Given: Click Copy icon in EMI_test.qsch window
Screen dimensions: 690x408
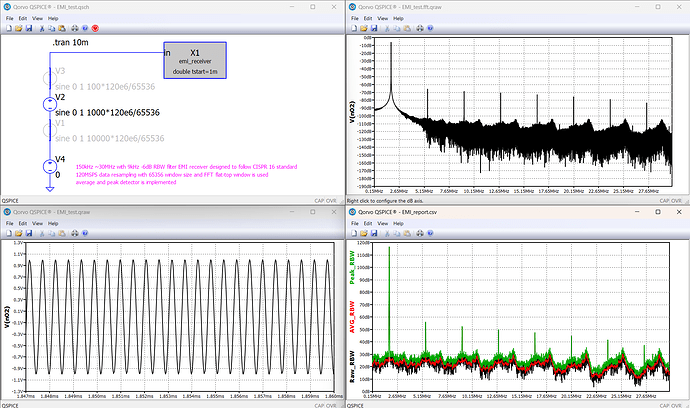Looking at the screenshot, I should point(52,28).
